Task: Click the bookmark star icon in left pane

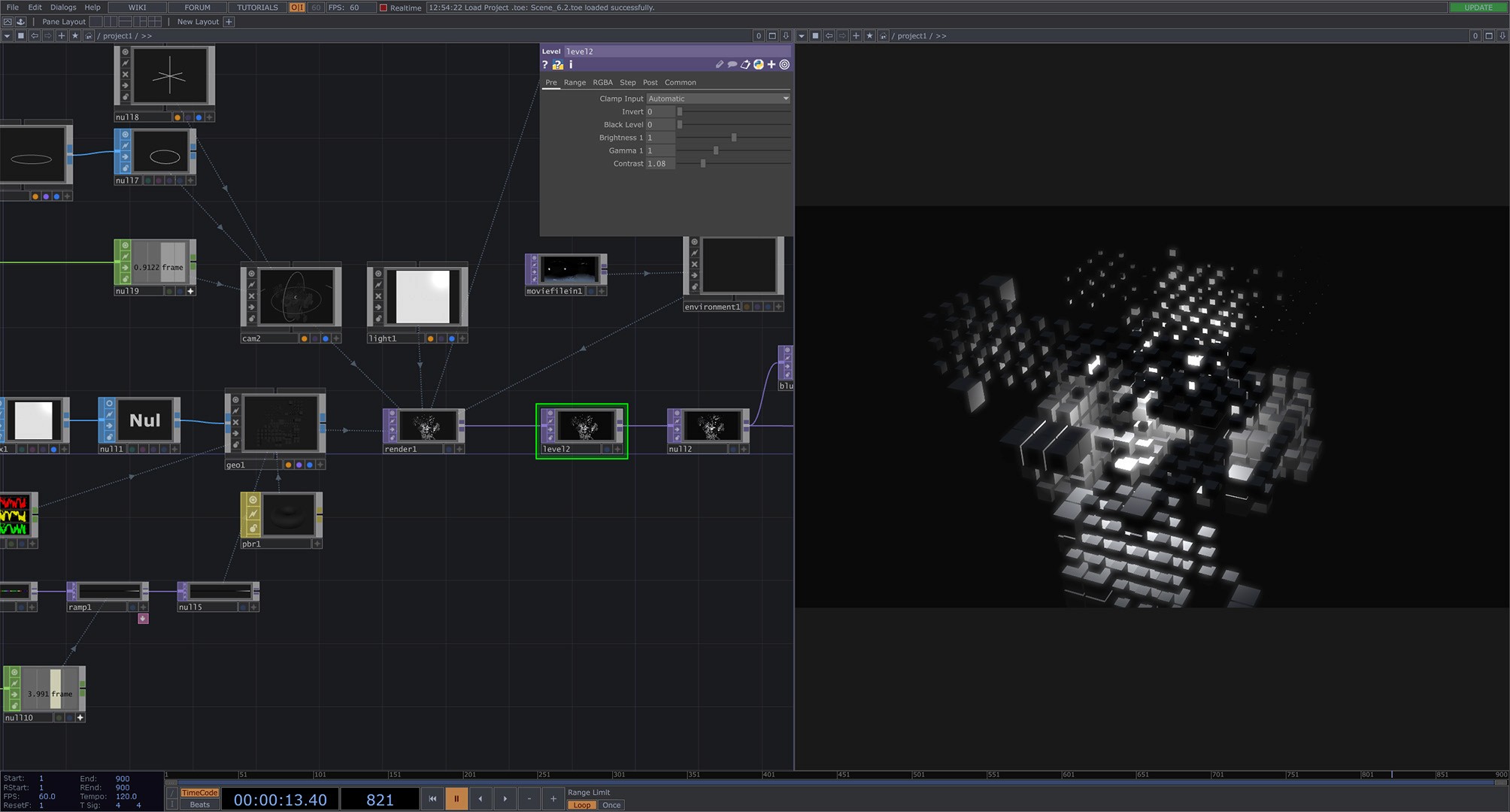Action: point(74,36)
